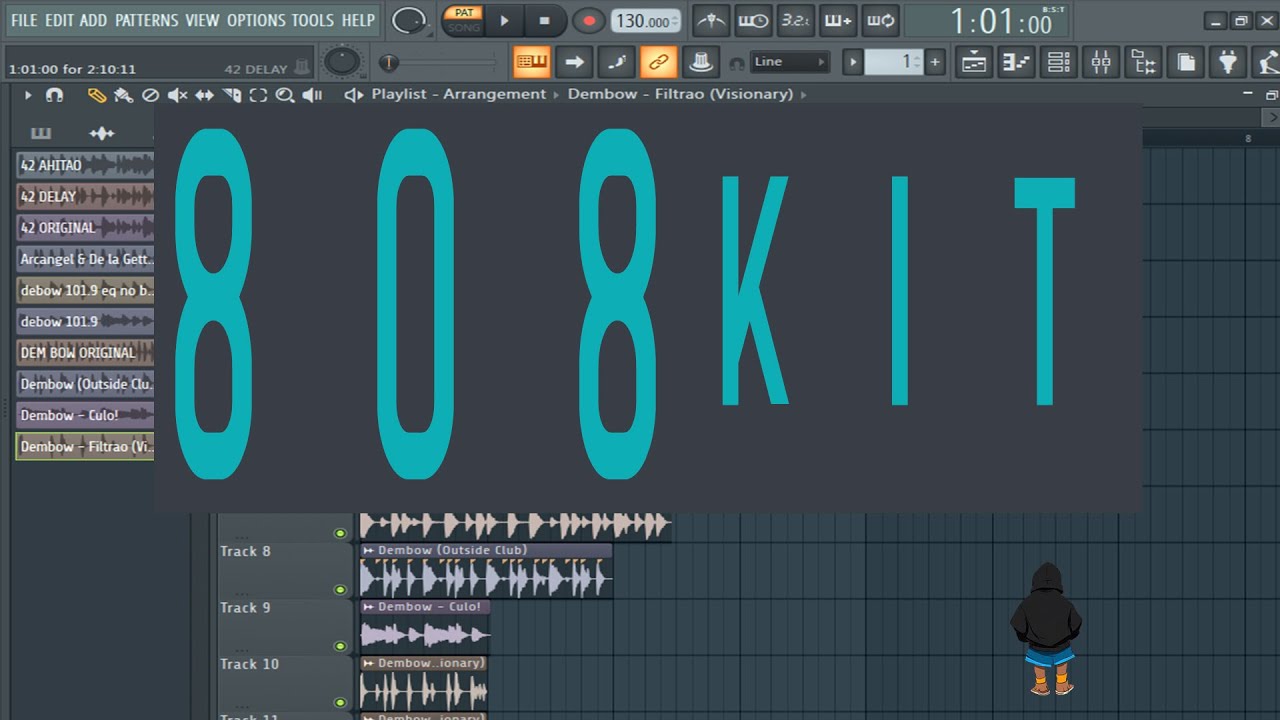Image resolution: width=1280 pixels, height=720 pixels.
Task: Show audio clips tab in picker panel
Action: tap(102, 133)
